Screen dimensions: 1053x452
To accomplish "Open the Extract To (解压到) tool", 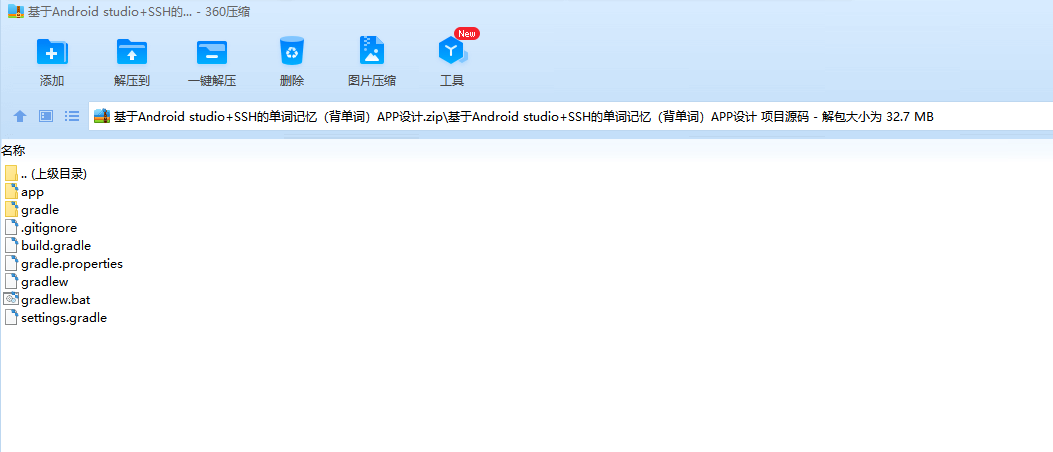I will (132, 52).
